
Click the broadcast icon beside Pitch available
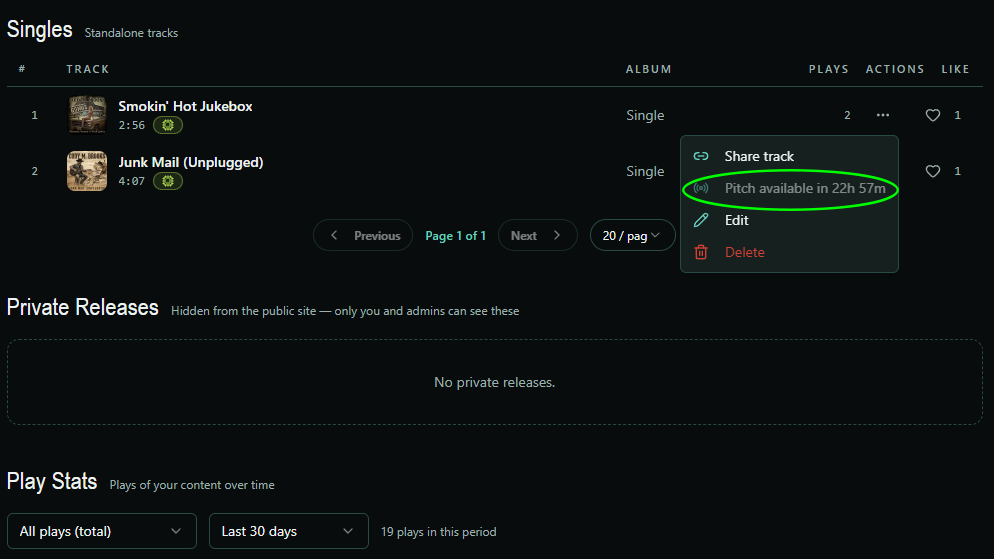700,188
